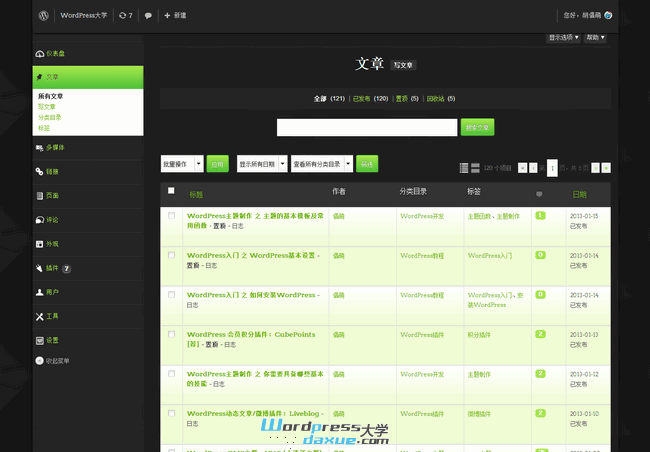The image size is (650, 452).
Task: Select the 文章 posts item with pin icon
Action: click(88, 77)
